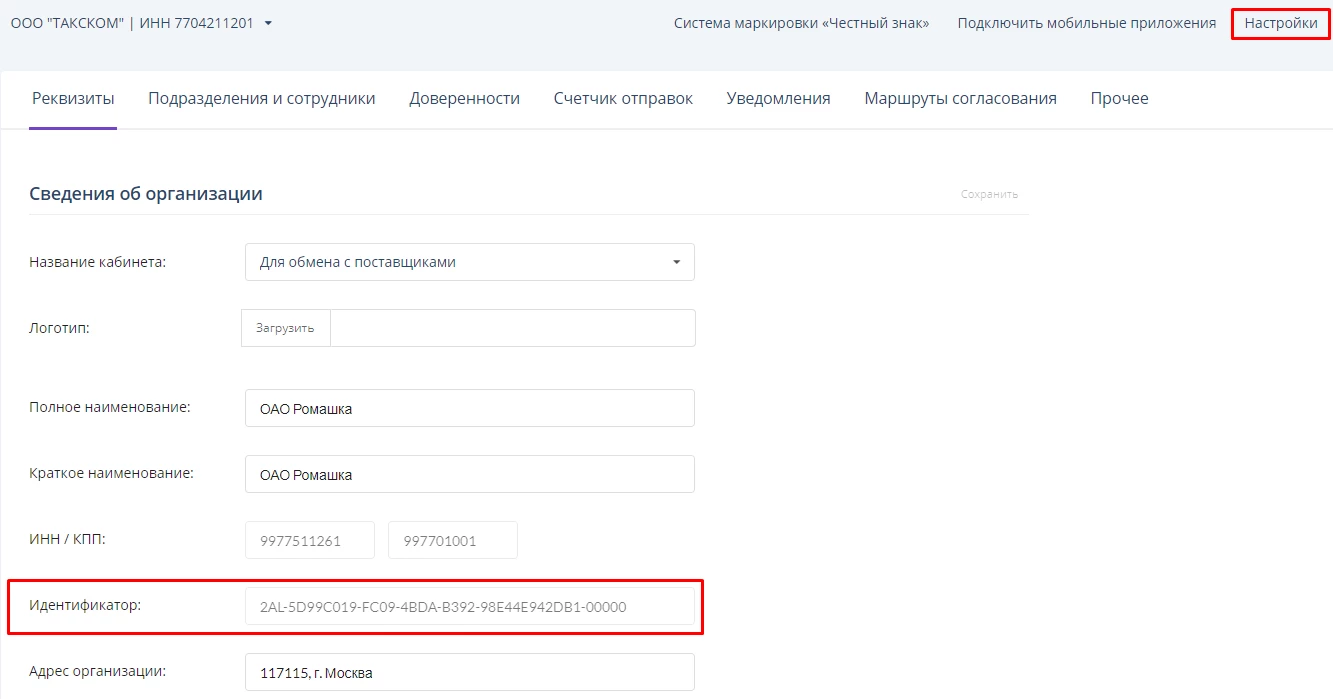
Task: Click the ИНН / КПП label
Action: (x=67, y=539)
